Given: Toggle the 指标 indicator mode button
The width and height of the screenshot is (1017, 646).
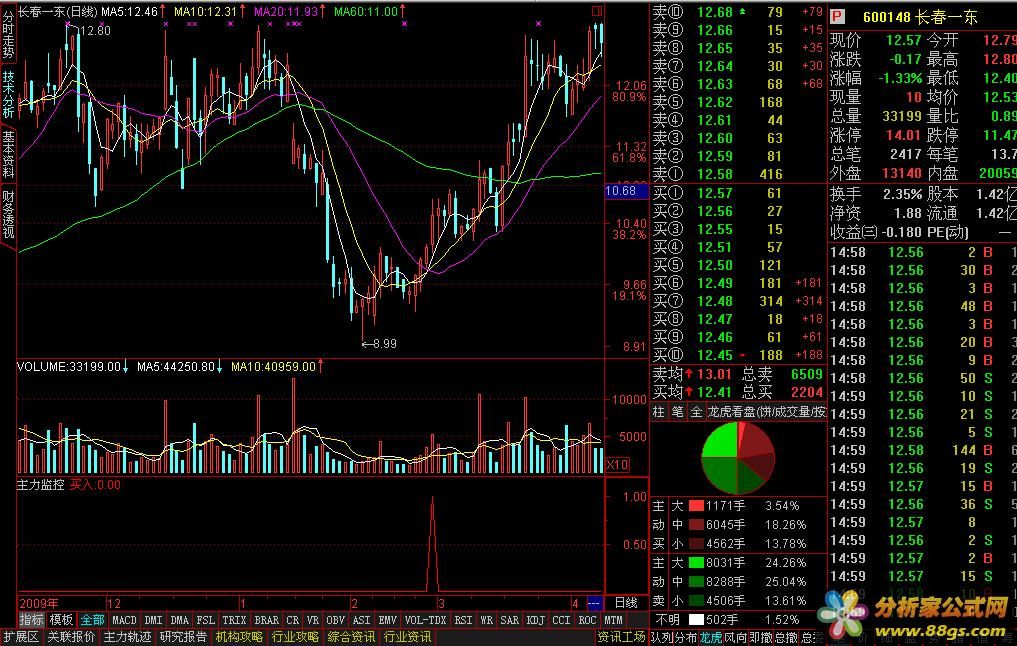Looking at the screenshot, I should pyautogui.click(x=32, y=620).
